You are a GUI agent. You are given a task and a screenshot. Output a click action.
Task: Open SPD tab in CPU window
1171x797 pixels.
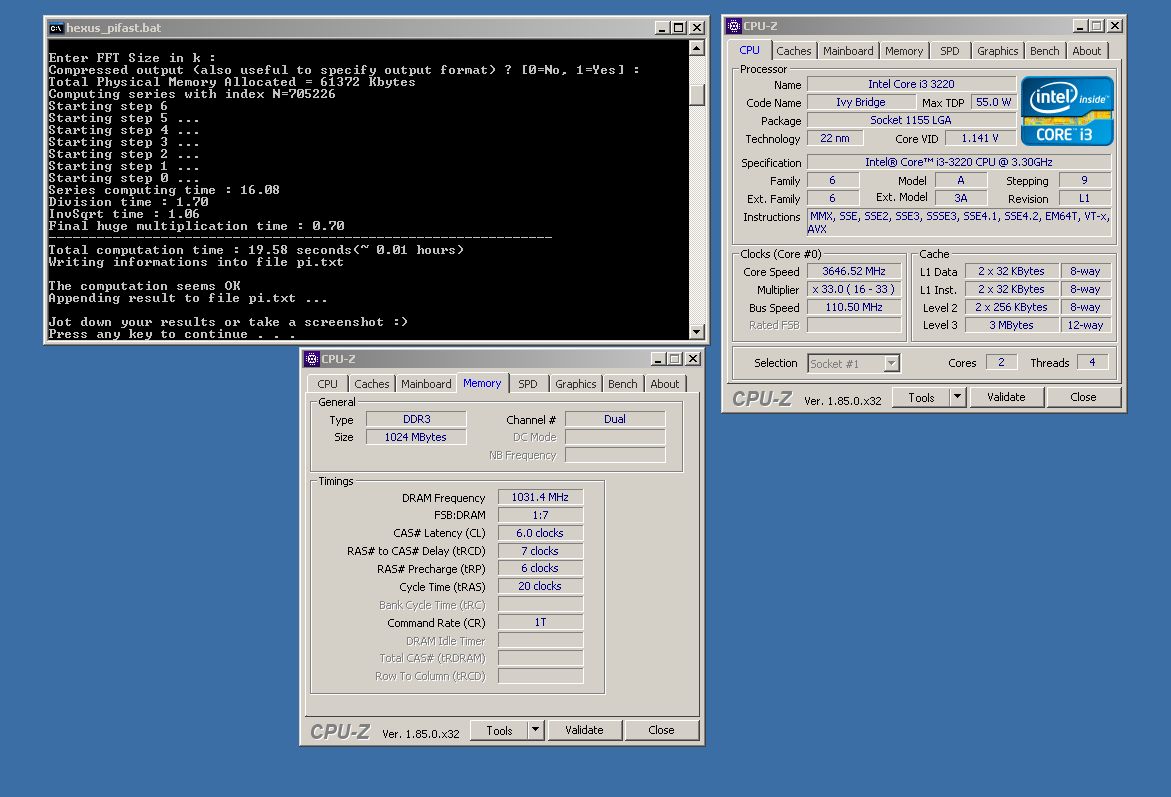(x=949, y=51)
